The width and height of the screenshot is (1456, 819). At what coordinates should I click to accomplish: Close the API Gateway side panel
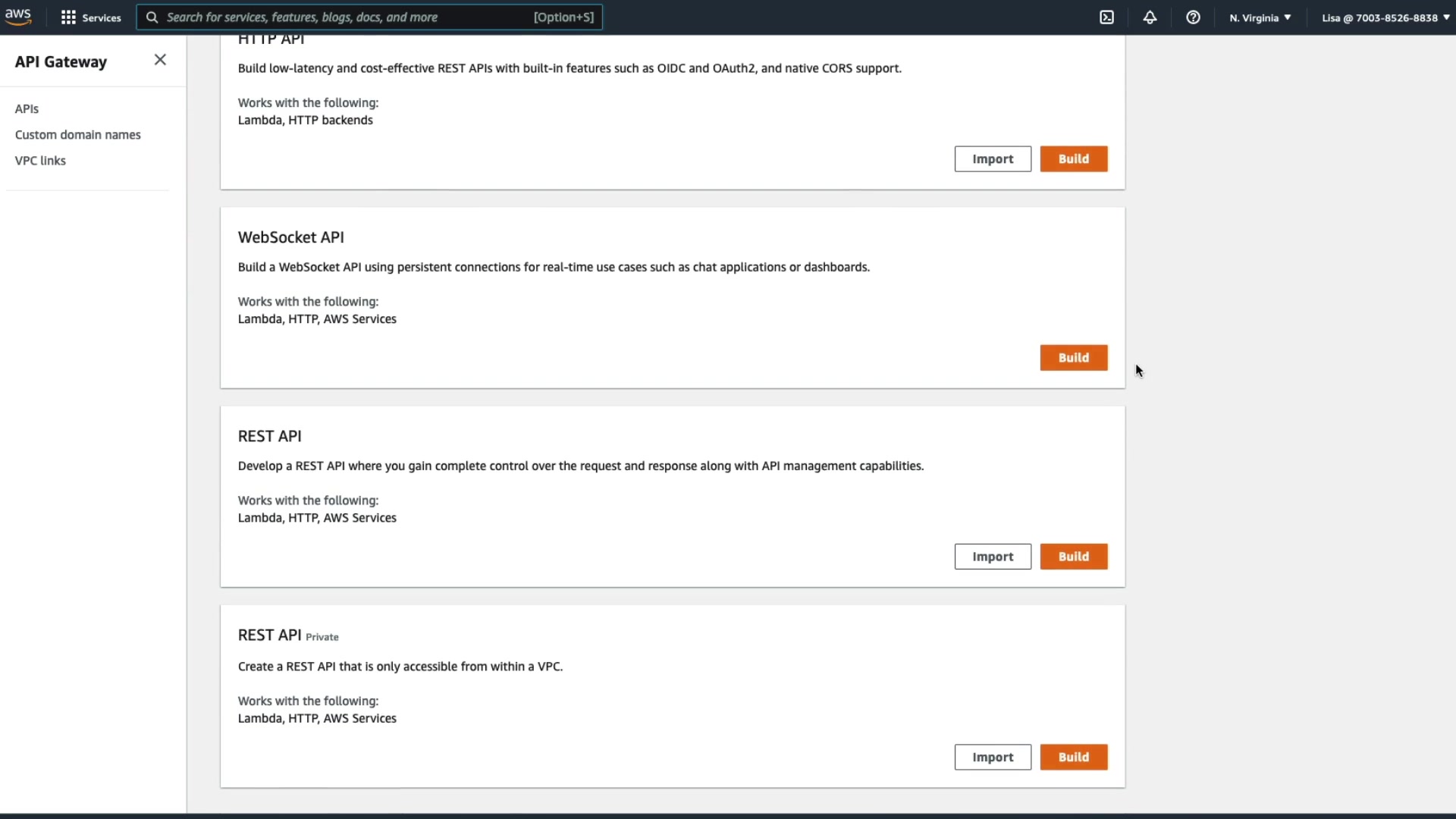160,60
